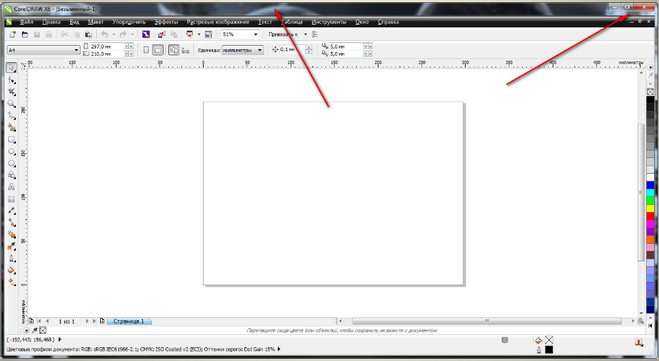Select the Crop tool
The height and width of the screenshot is (361, 659).
pyautogui.click(x=12, y=92)
